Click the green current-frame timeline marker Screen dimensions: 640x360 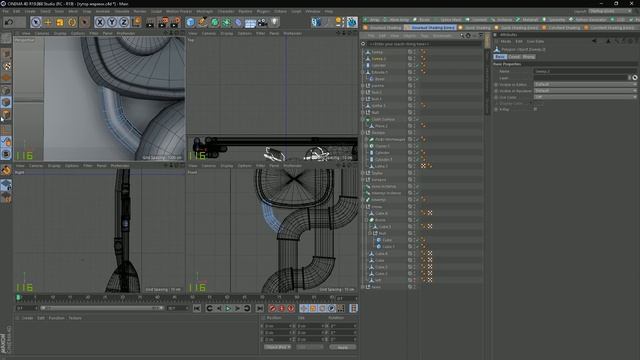click(x=18, y=298)
